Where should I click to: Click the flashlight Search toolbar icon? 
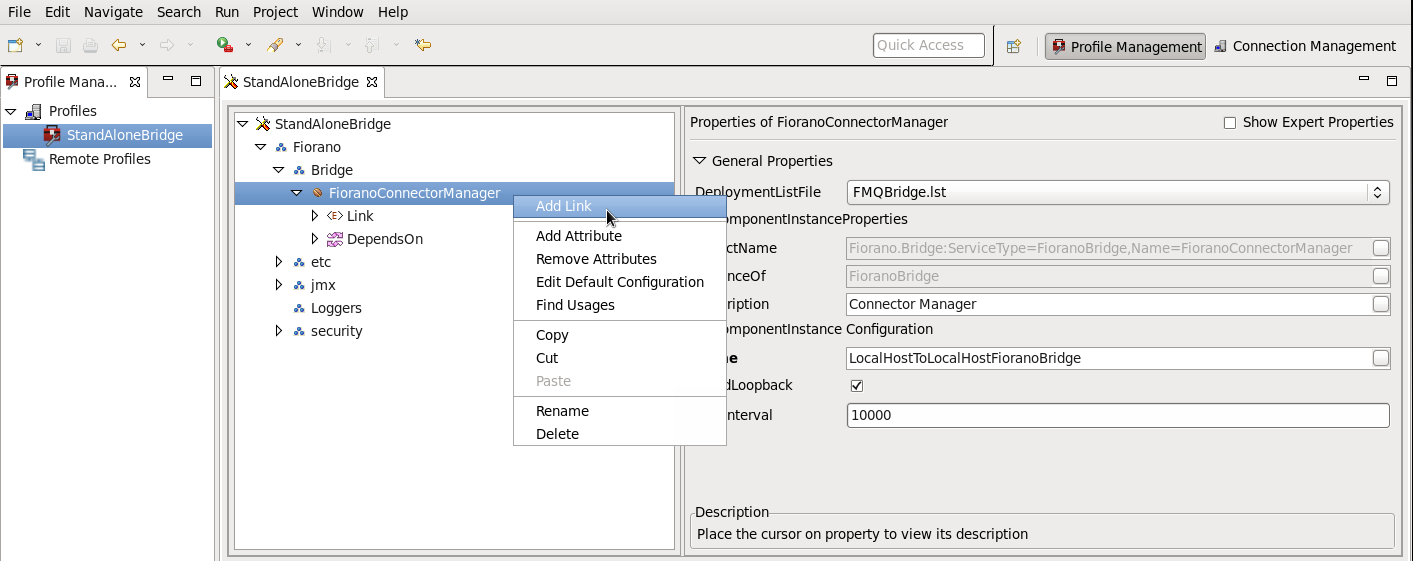tap(275, 45)
